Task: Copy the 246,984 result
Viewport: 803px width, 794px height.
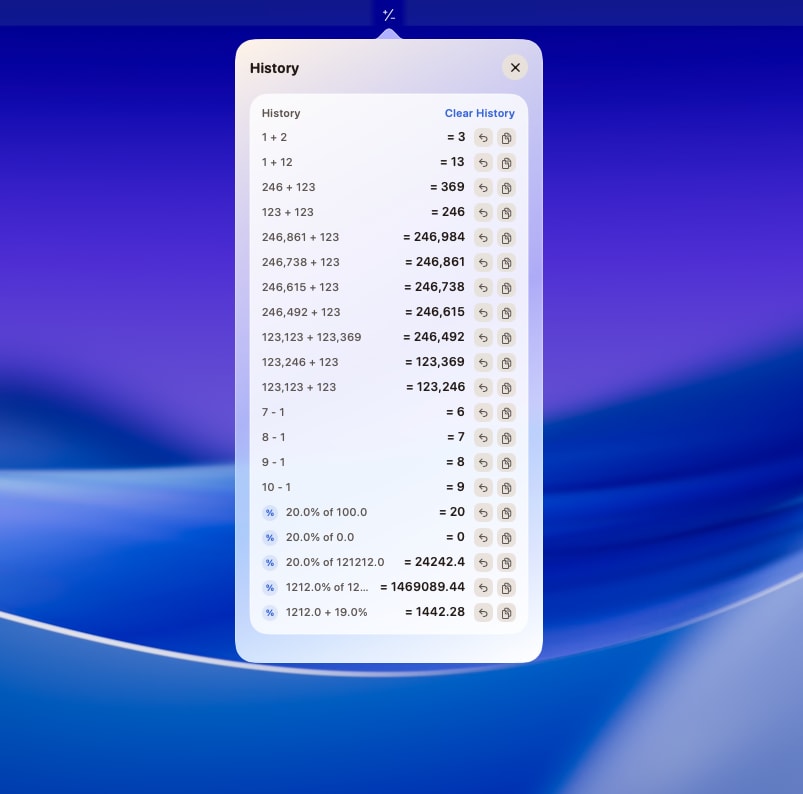Action: coord(506,238)
